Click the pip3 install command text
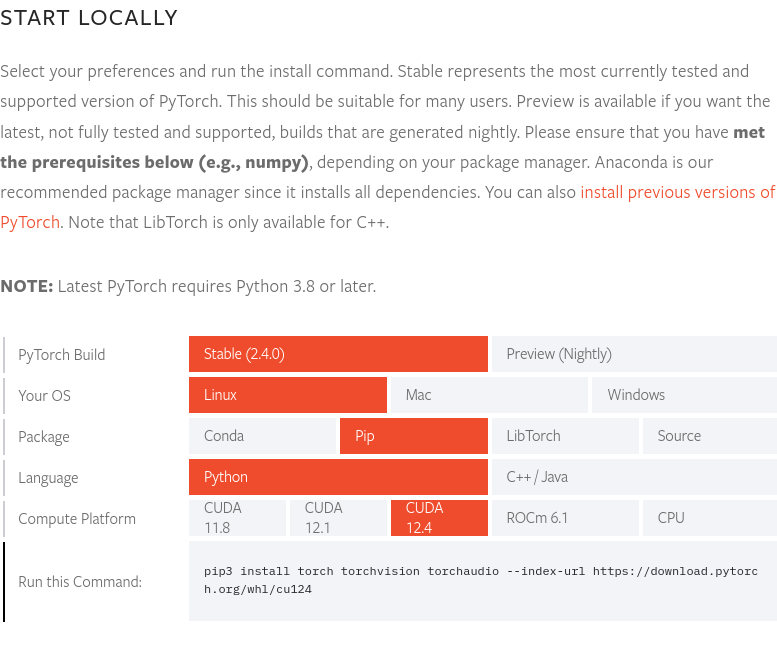The image size is (777, 649). (481, 580)
